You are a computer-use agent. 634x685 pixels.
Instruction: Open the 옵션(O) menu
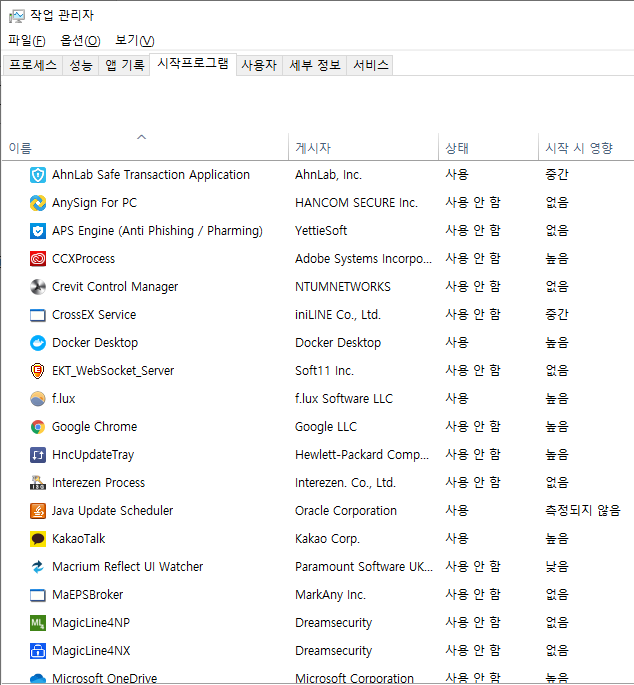[80, 41]
